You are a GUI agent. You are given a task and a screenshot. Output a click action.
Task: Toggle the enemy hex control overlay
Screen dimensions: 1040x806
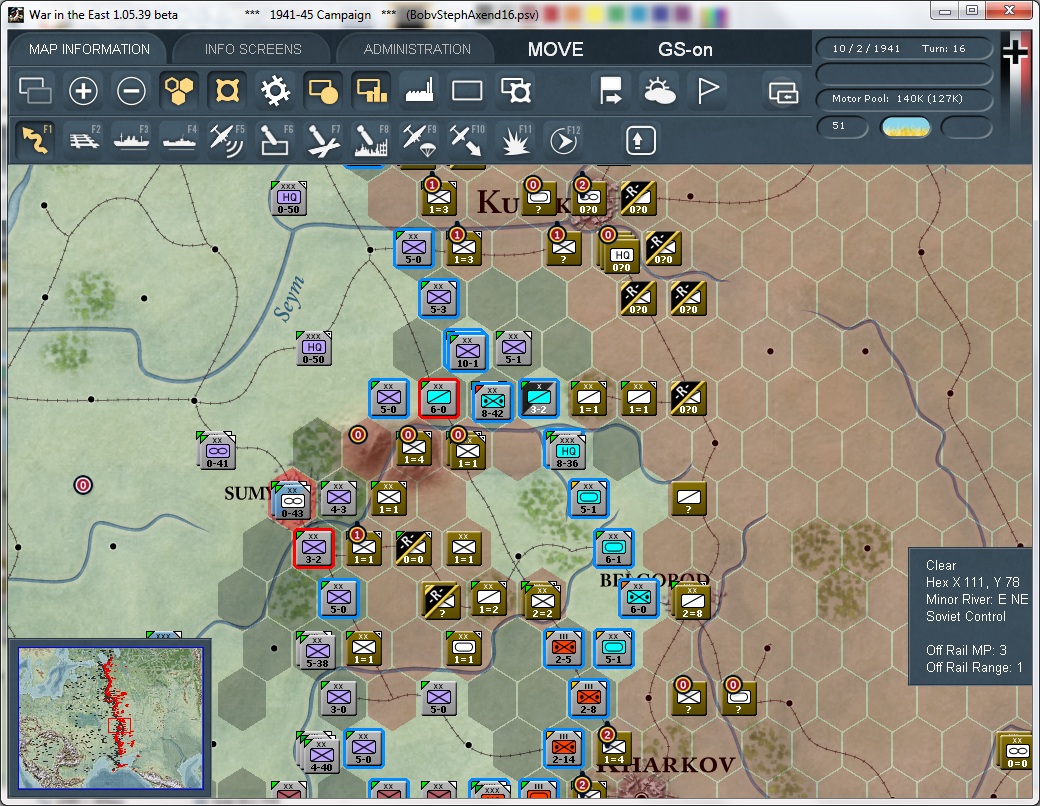tap(227, 90)
